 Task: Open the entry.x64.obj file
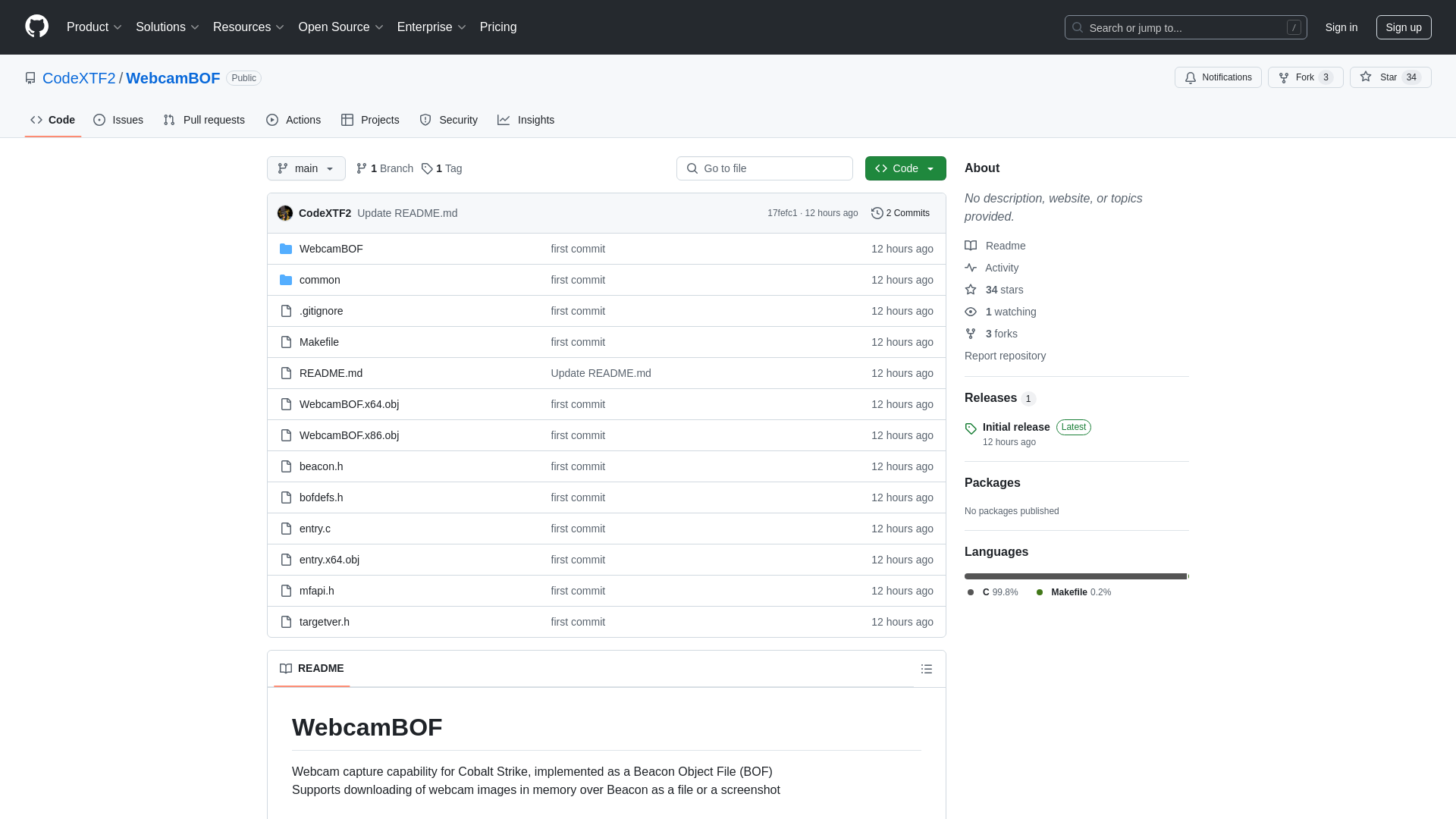click(x=329, y=560)
